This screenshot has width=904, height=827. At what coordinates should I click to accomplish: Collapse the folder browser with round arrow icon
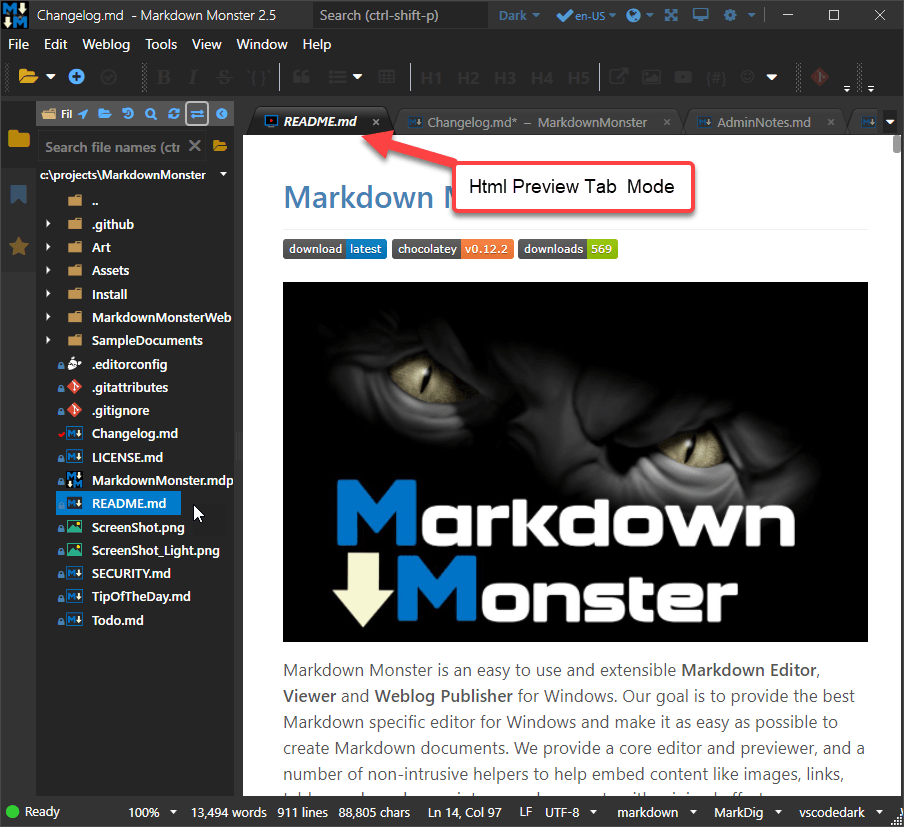coord(221,114)
